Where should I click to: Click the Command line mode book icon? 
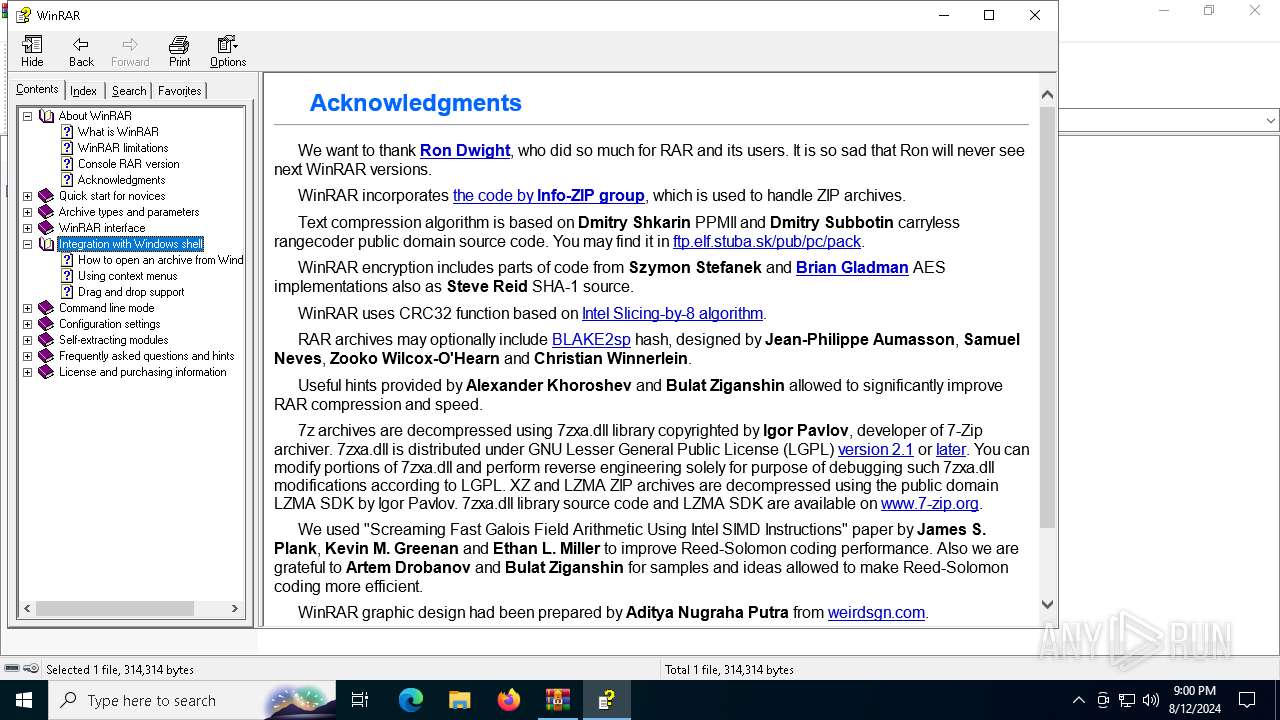coord(46,308)
